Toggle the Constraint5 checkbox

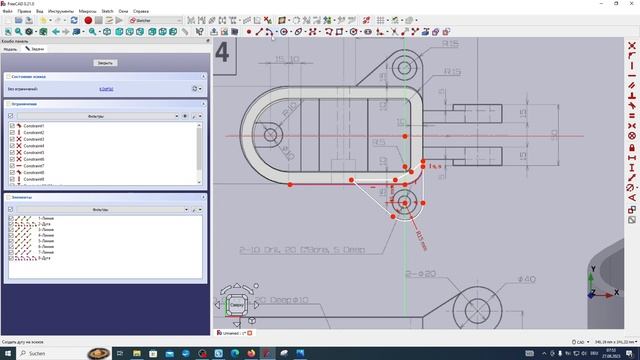12,153
